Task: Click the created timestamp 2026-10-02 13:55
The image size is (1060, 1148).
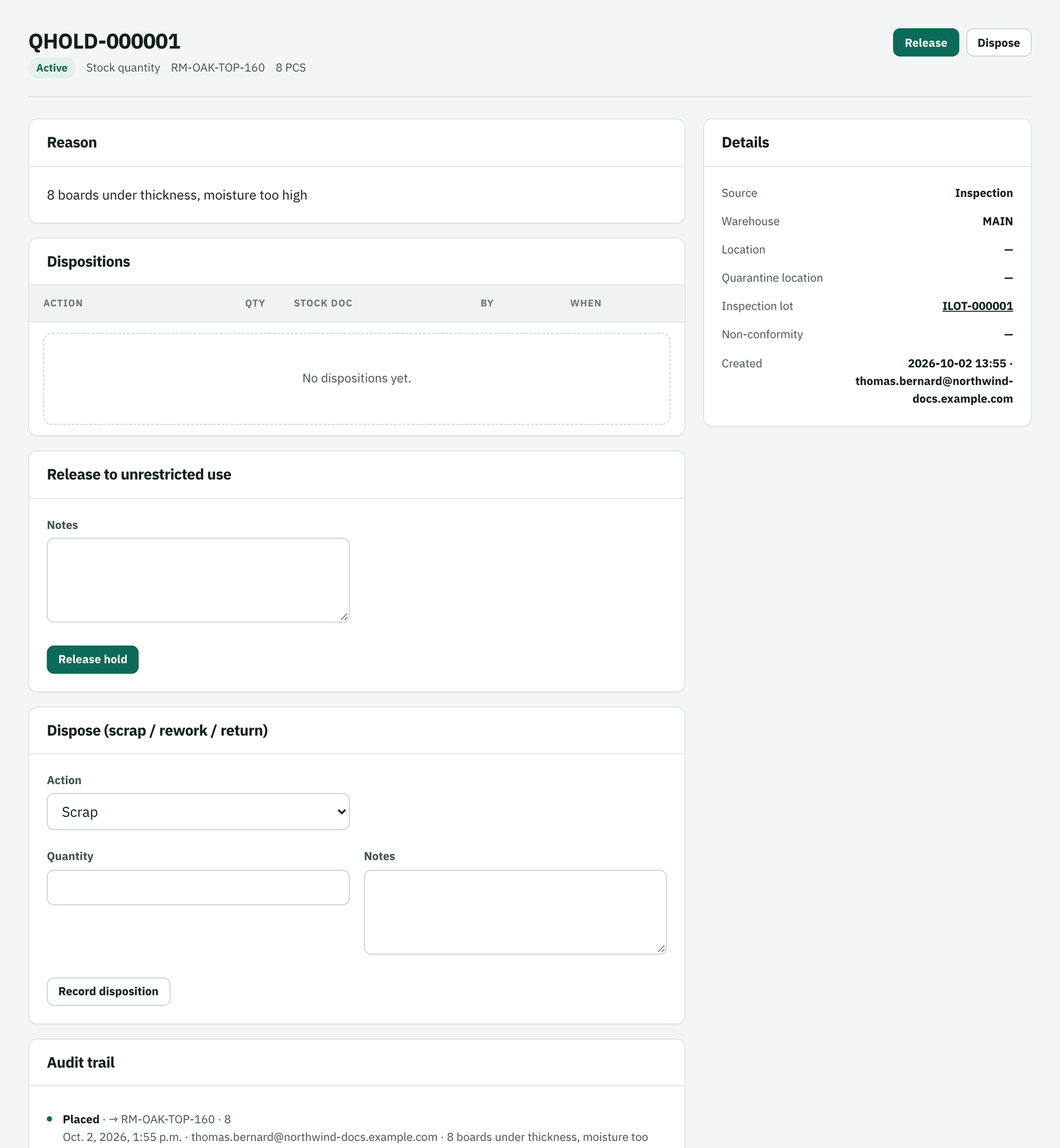Action: 957,363
